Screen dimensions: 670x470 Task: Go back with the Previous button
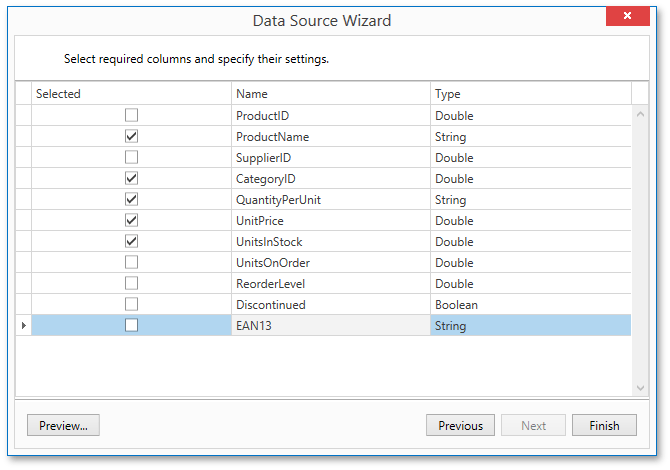click(460, 425)
